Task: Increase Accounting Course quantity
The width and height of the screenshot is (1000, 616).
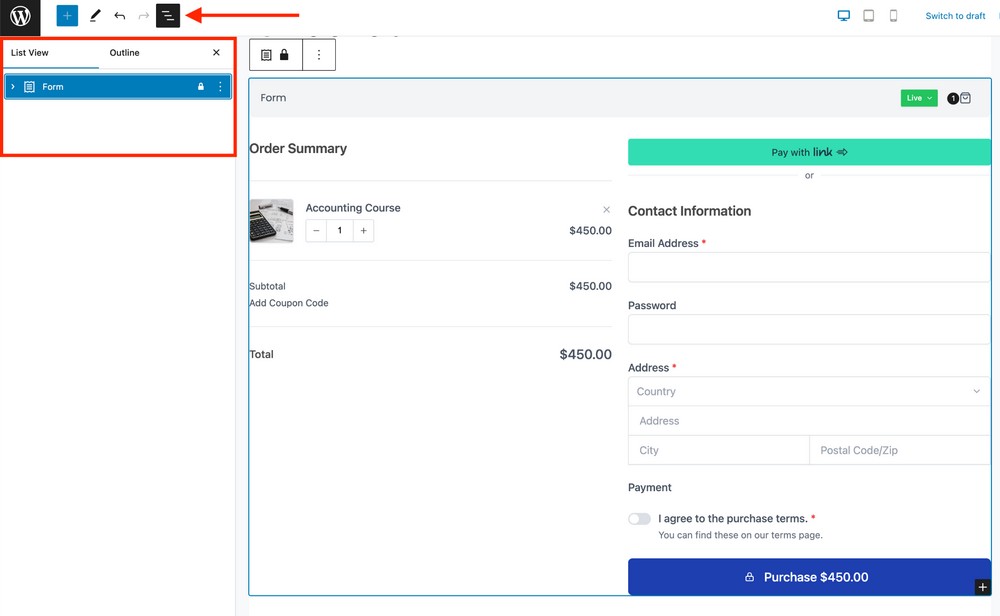Action: click(x=363, y=231)
